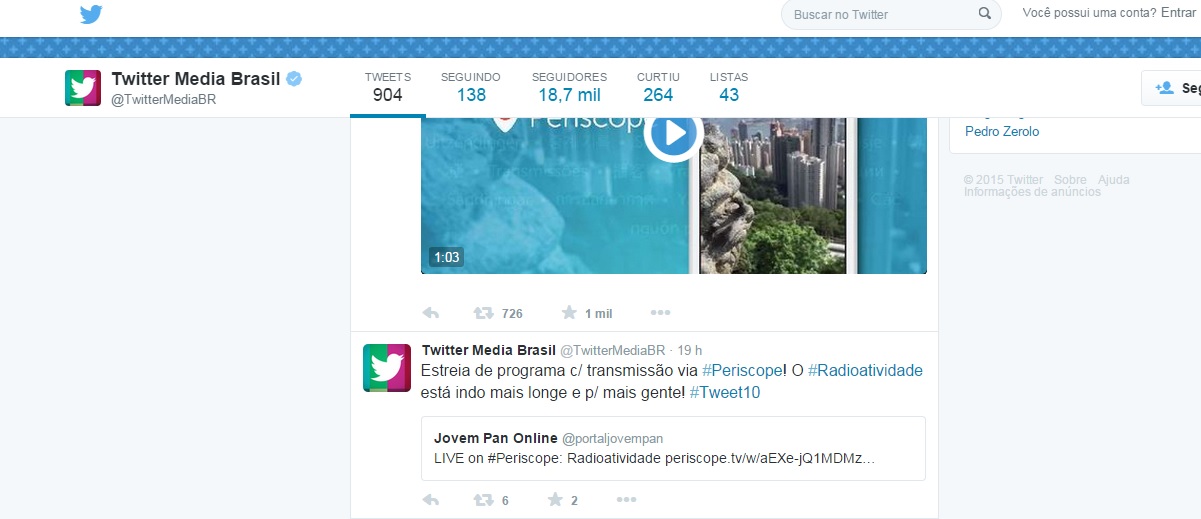Play the Periscope video
The image size is (1201, 519).
[673, 133]
